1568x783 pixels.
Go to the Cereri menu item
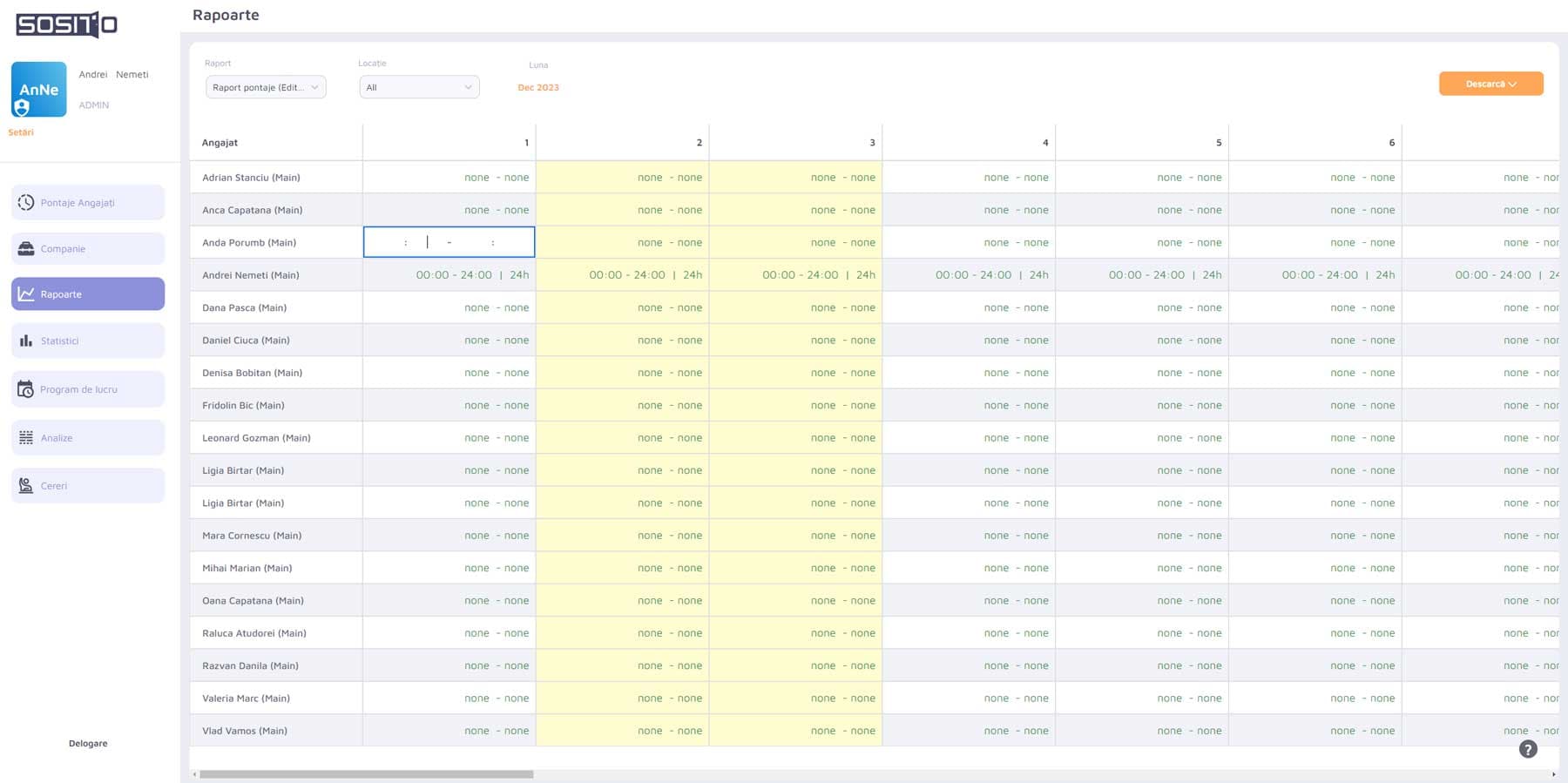[88, 485]
